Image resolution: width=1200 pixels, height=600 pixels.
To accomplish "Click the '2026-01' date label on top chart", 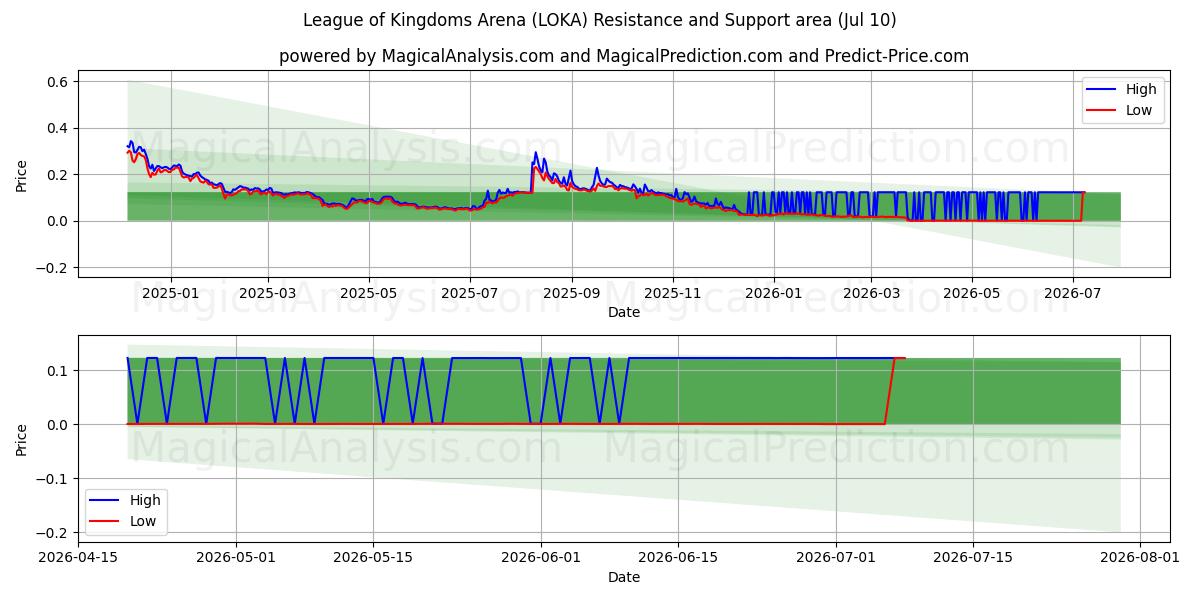I will click(774, 293).
